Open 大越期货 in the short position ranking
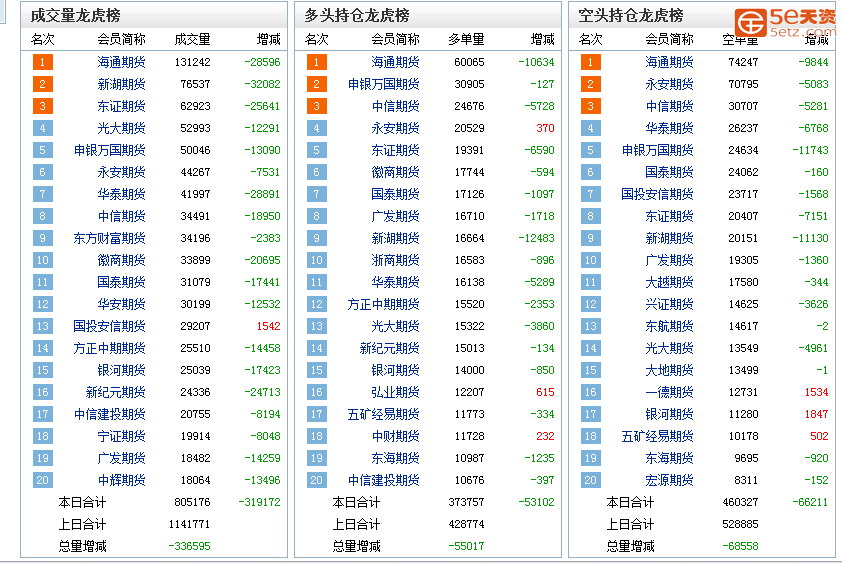Image resolution: width=842 pixels, height=563 pixels. click(669, 283)
